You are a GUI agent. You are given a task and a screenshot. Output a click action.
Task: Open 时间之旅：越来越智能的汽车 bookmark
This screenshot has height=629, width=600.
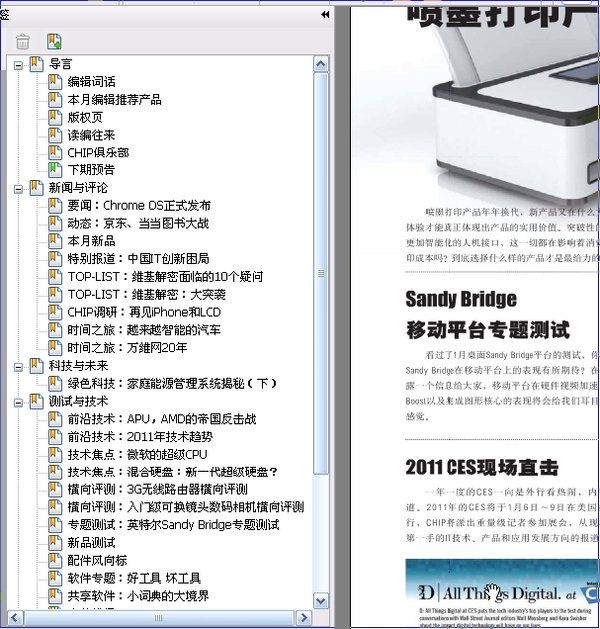tap(144, 330)
